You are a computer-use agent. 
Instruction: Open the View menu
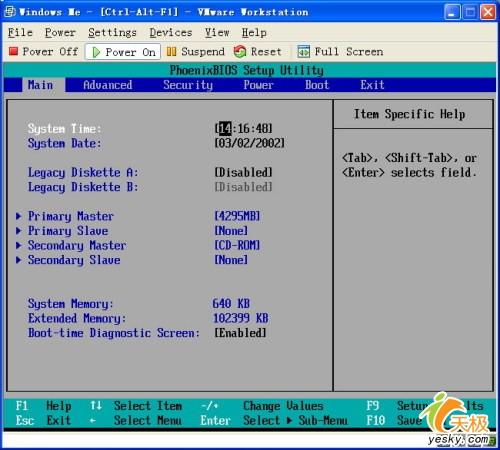point(217,32)
